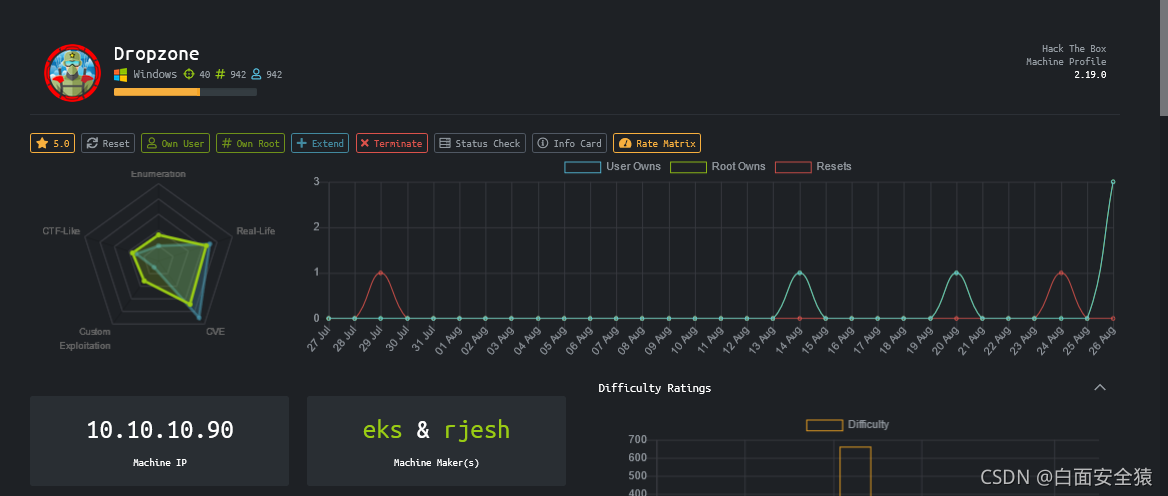Click the 24 Aug resets peak
The width and height of the screenshot is (1168, 496).
pos(1061,273)
